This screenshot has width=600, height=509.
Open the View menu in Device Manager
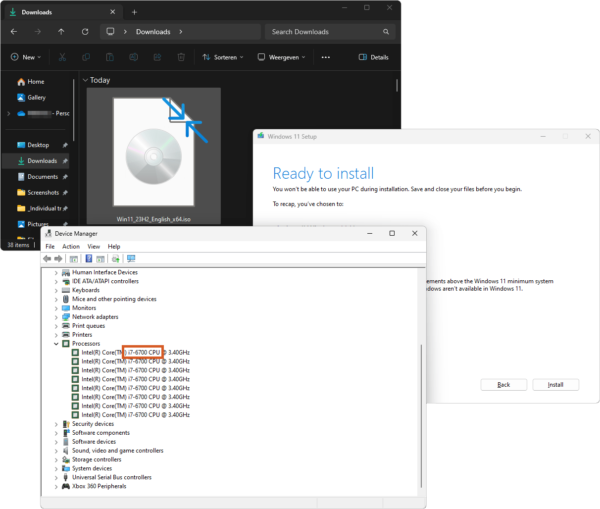coord(94,246)
